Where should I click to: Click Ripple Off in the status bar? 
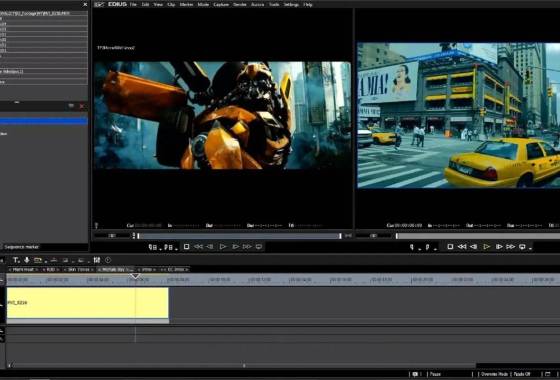pyautogui.click(x=522, y=374)
